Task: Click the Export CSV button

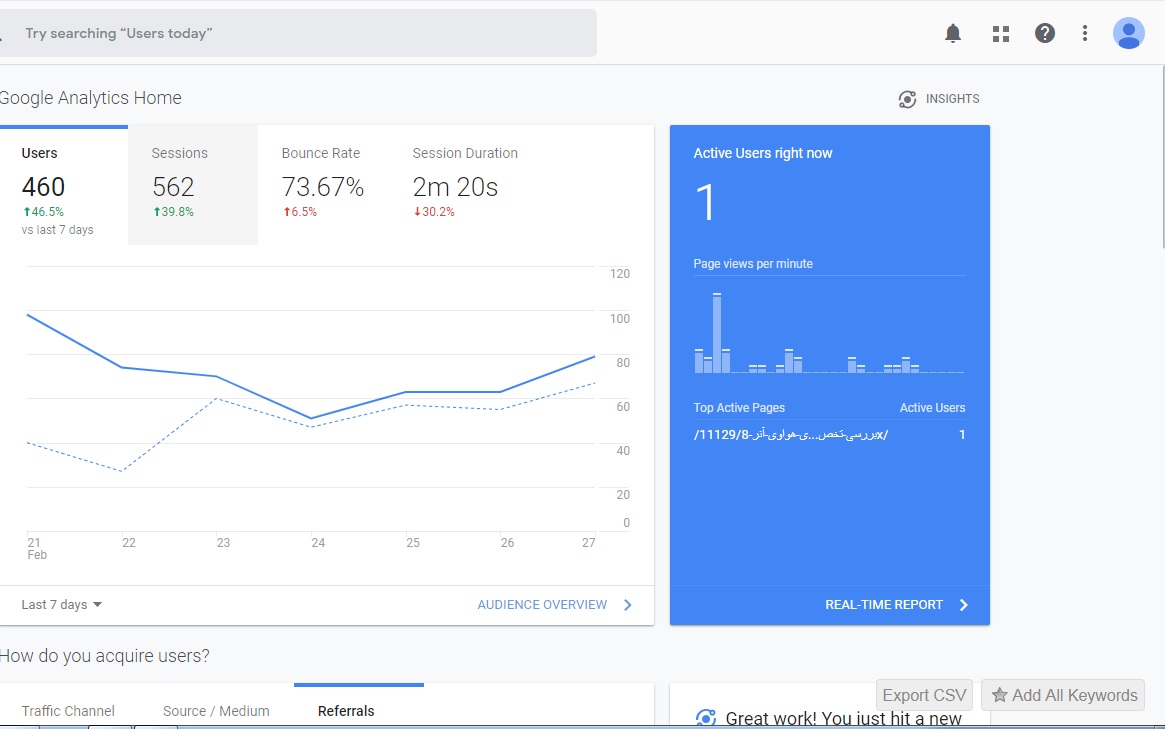Action: coord(924,696)
